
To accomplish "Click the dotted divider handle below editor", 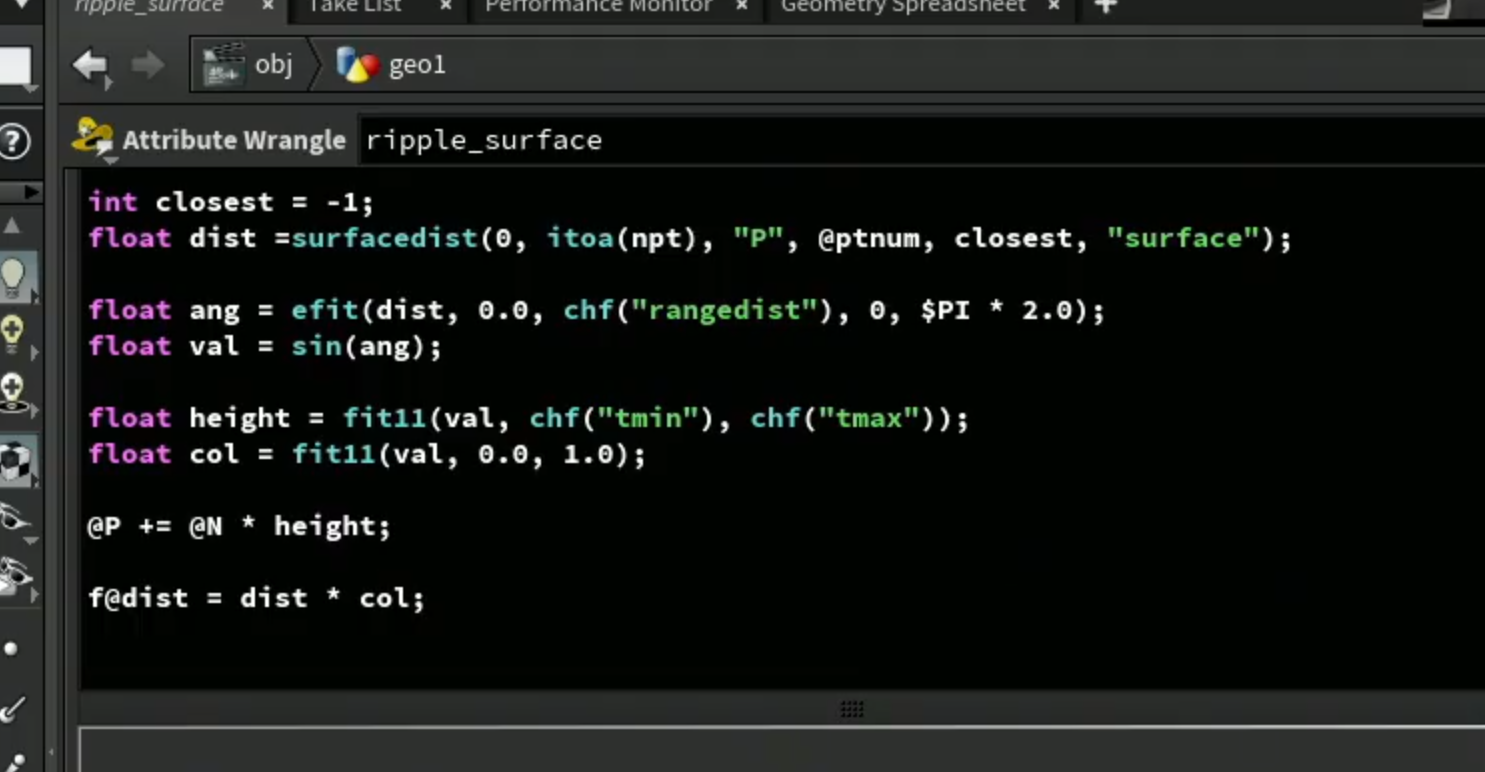I will 852,709.
